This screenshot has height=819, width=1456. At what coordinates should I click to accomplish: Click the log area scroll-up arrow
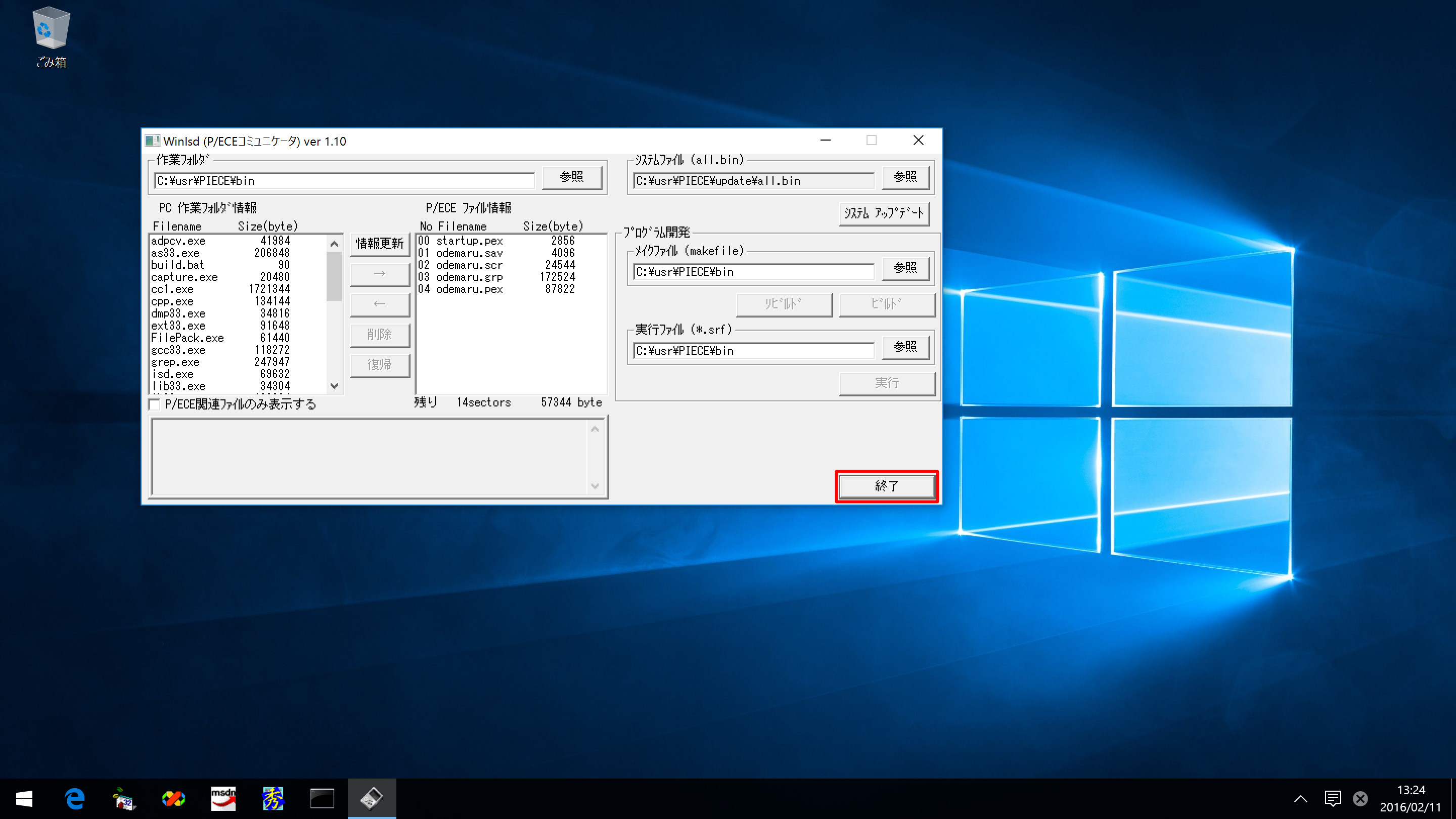pos(595,429)
